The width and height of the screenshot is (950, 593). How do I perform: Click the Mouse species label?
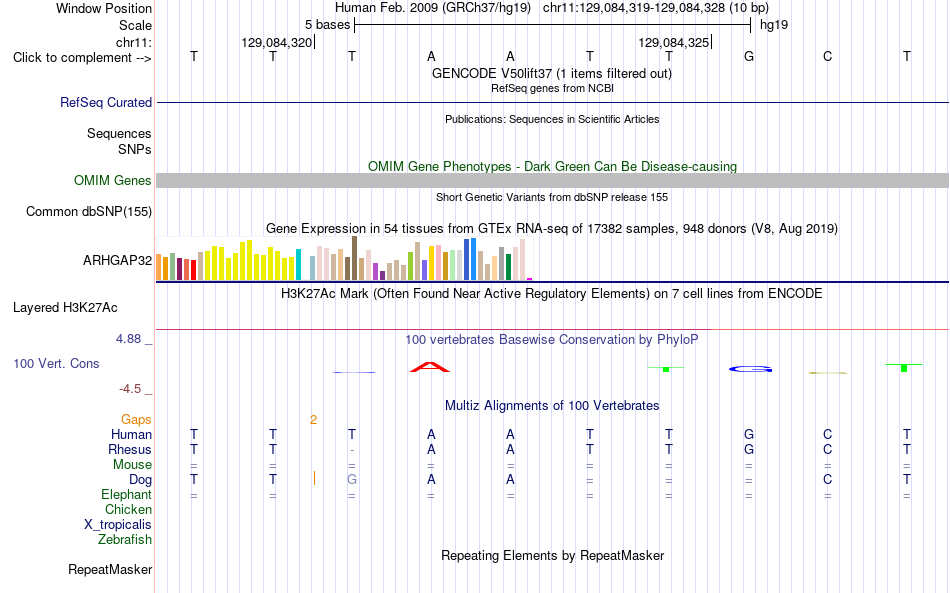pos(132,465)
